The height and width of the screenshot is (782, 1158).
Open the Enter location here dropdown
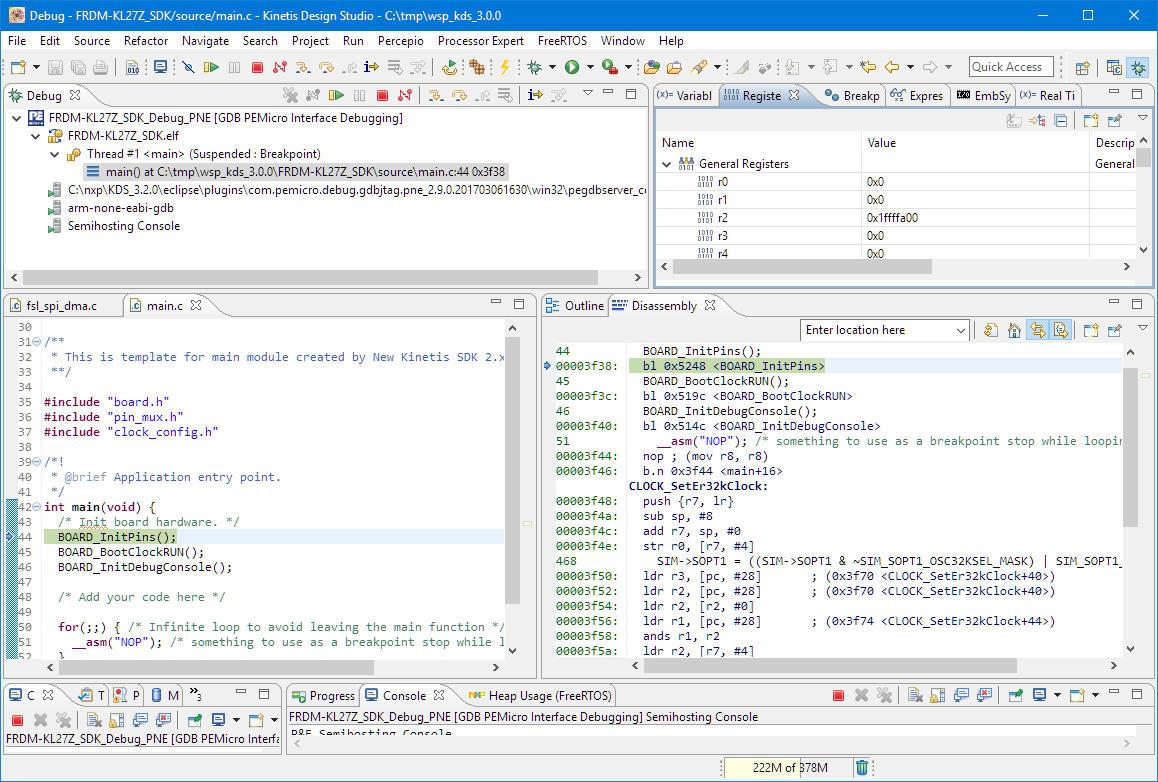click(961, 330)
